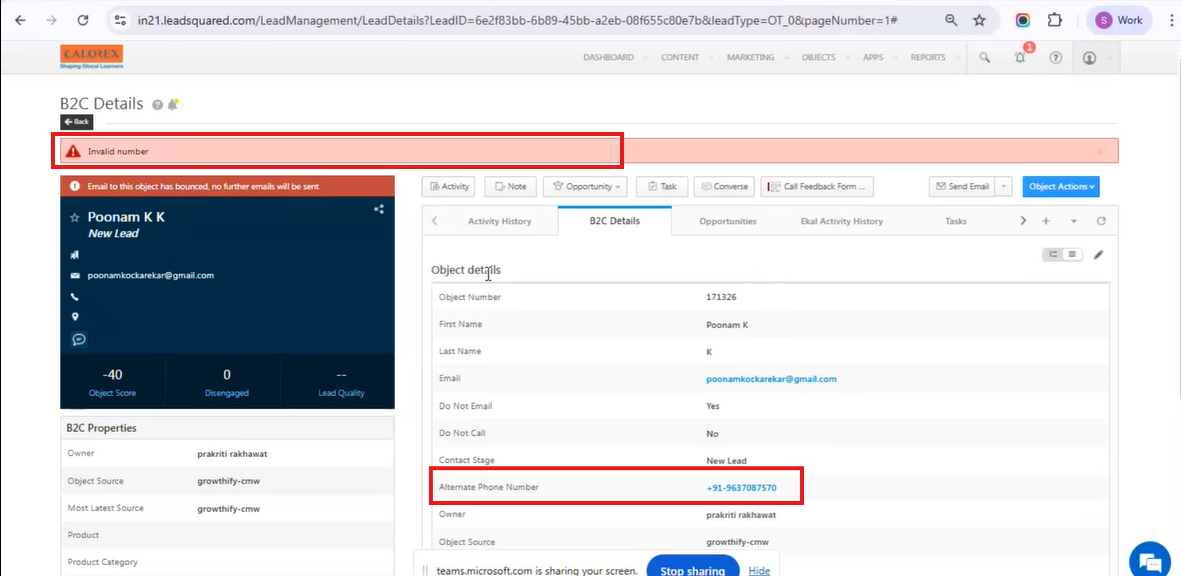Open the help question mark icon
The image size is (1181, 576).
pos(1055,58)
